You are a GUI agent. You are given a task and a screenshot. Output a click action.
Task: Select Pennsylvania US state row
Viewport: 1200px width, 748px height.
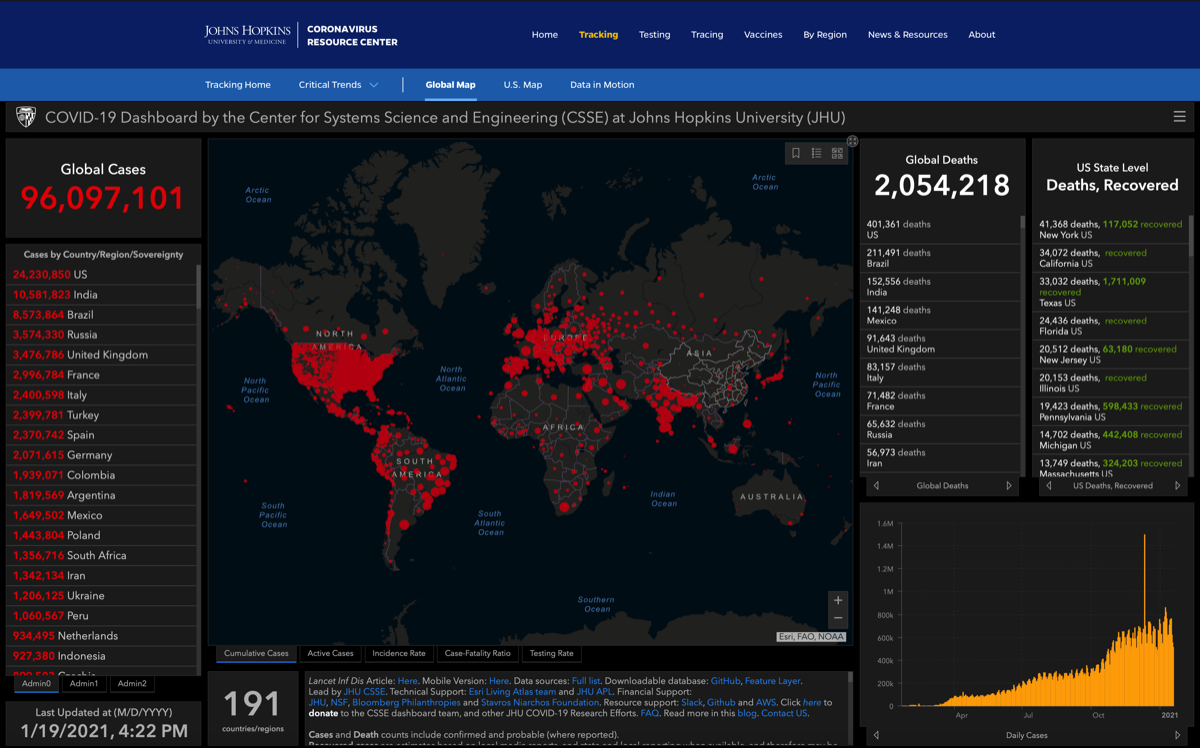pyautogui.click(x=1111, y=411)
